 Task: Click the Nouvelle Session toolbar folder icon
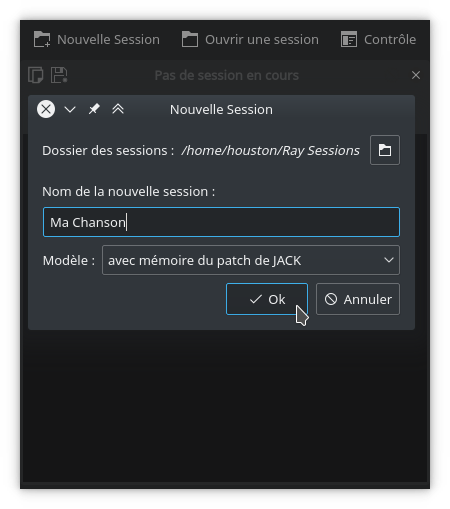click(42, 40)
